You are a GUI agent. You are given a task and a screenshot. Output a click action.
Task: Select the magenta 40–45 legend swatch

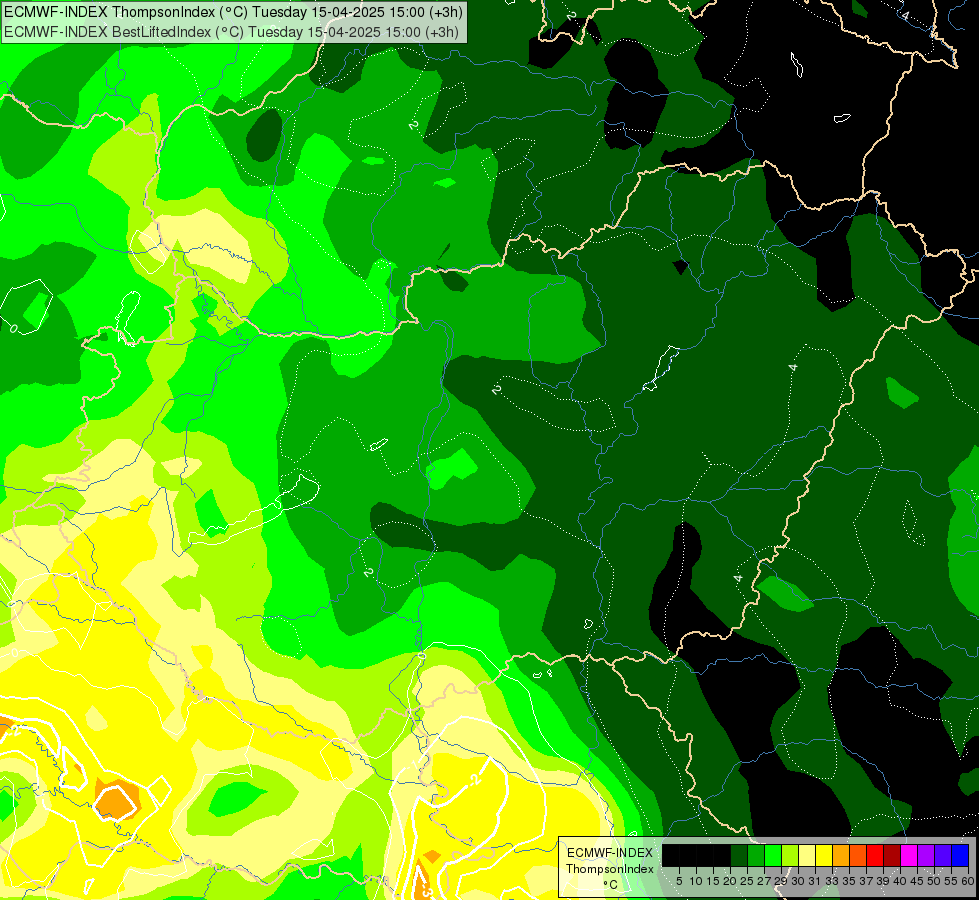(909, 855)
